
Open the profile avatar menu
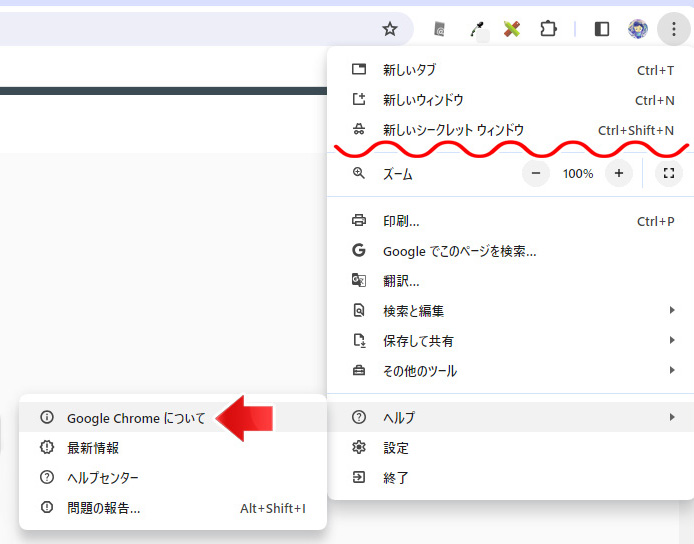coord(638,29)
